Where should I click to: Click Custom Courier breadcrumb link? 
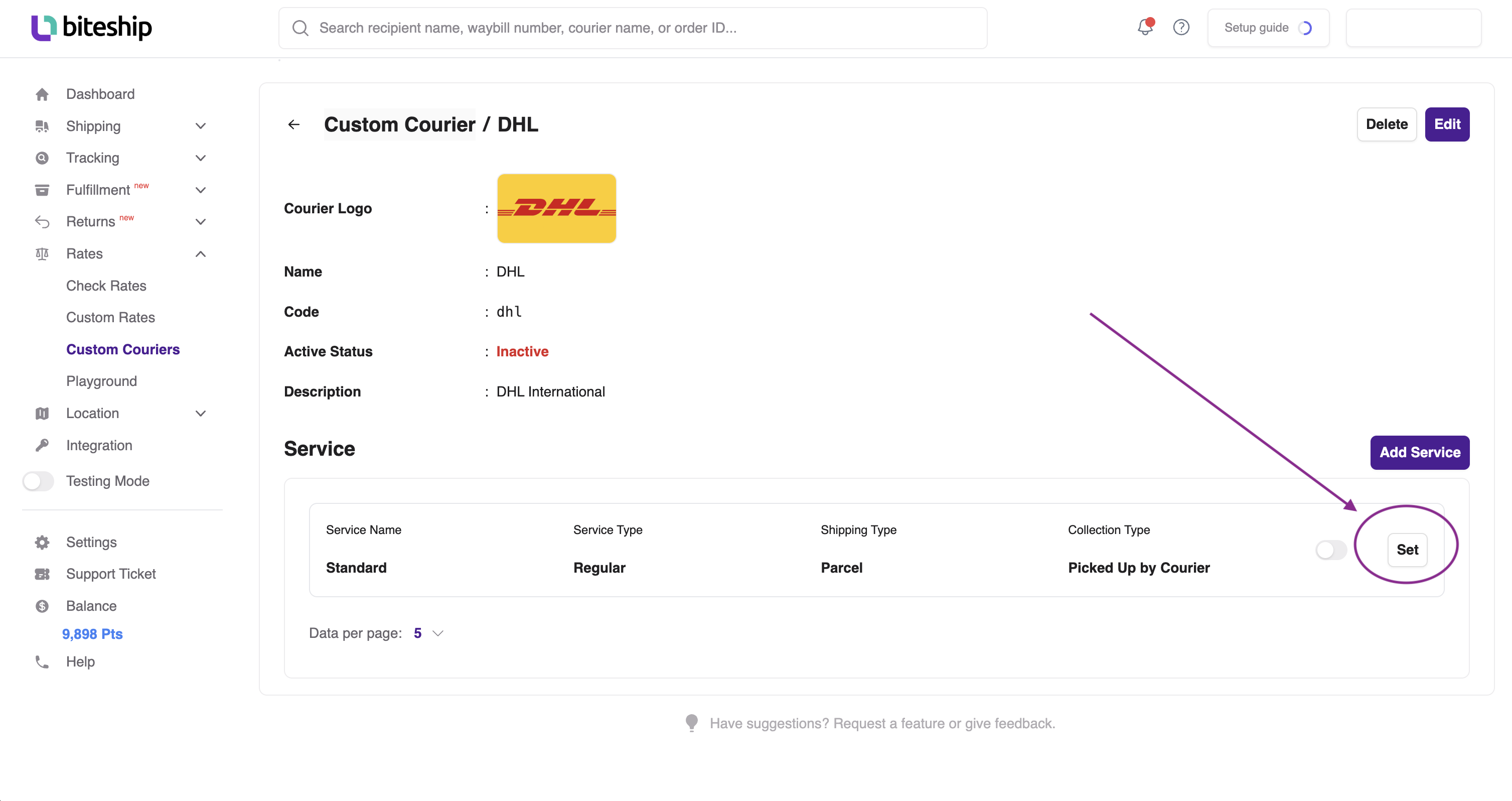(x=399, y=124)
